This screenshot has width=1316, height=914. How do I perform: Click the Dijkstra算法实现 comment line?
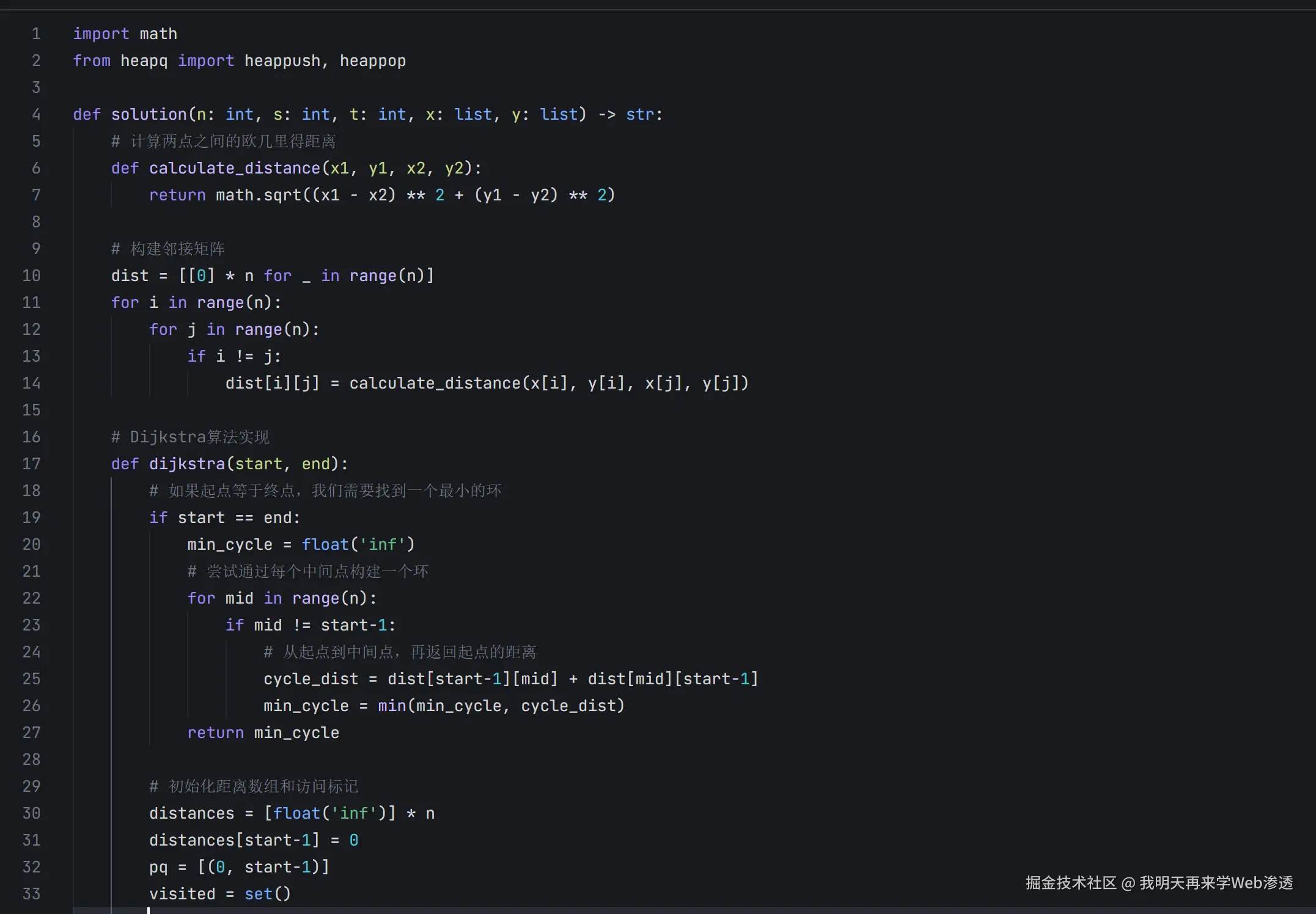coord(190,437)
